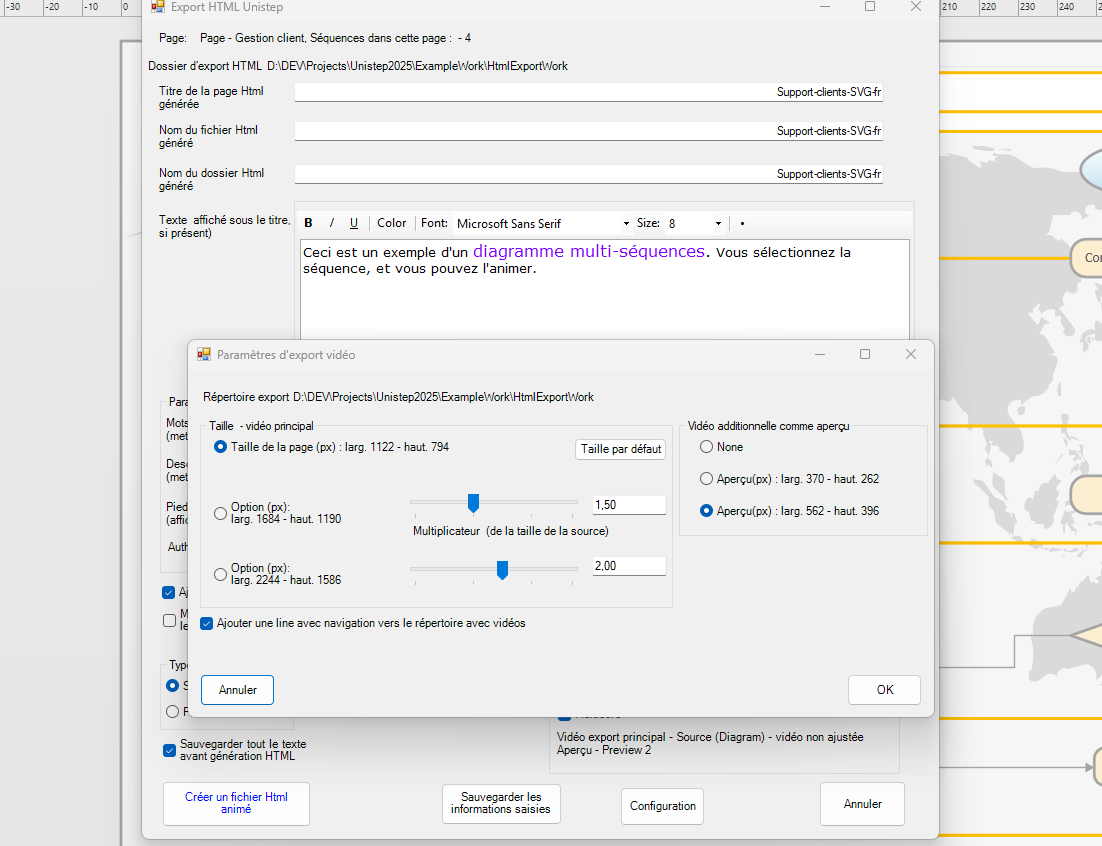Image resolution: width=1102 pixels, height=846 pixels.
Task: Toggle underline formatting button
Action: click(x=354, y=223)
